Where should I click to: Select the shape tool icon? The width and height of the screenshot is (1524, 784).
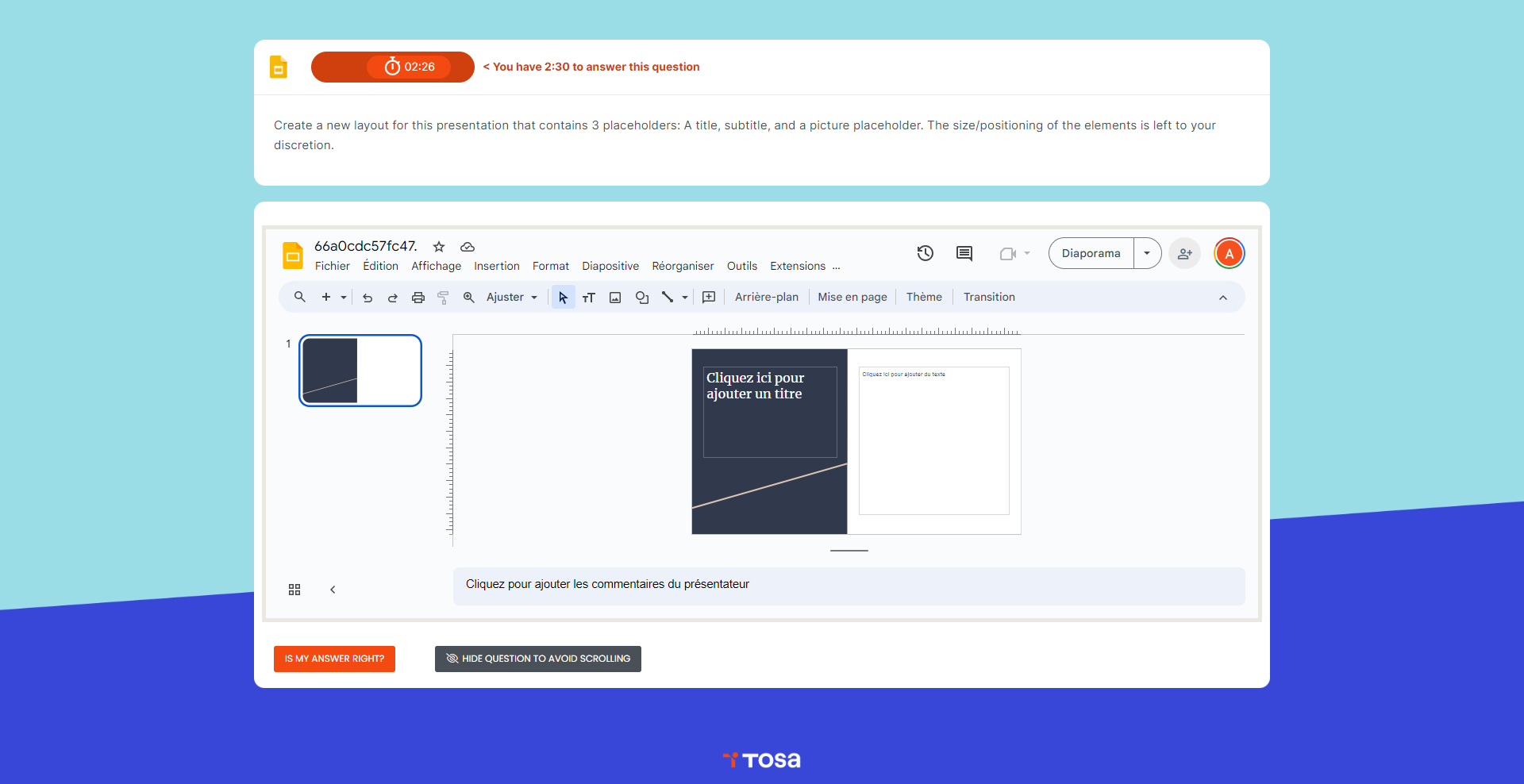[x=642, y=298]
